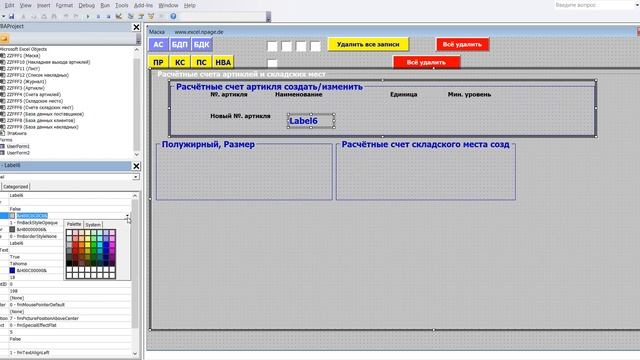This screenshot has height=360, width=640.
Task: Click the '1 - fmBackStyleOpaque' property value
Action: coord(33,223)
